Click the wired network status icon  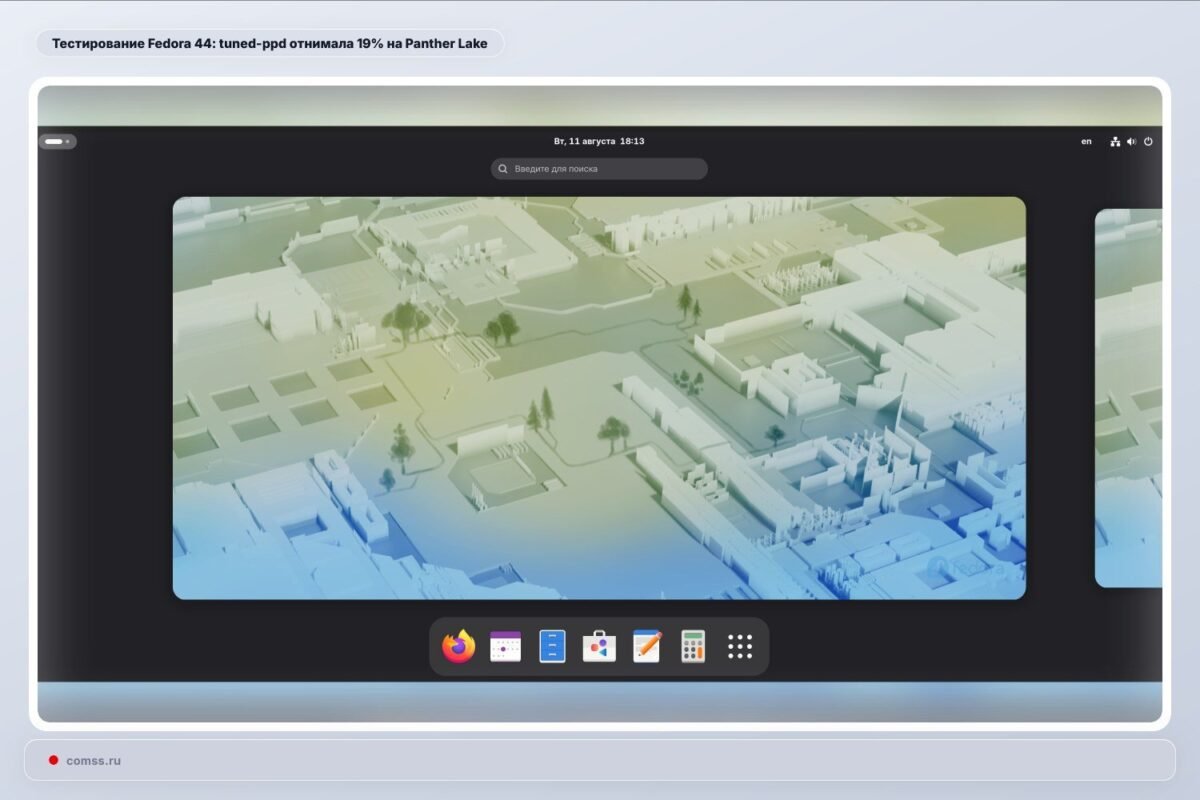[1115, 142]
